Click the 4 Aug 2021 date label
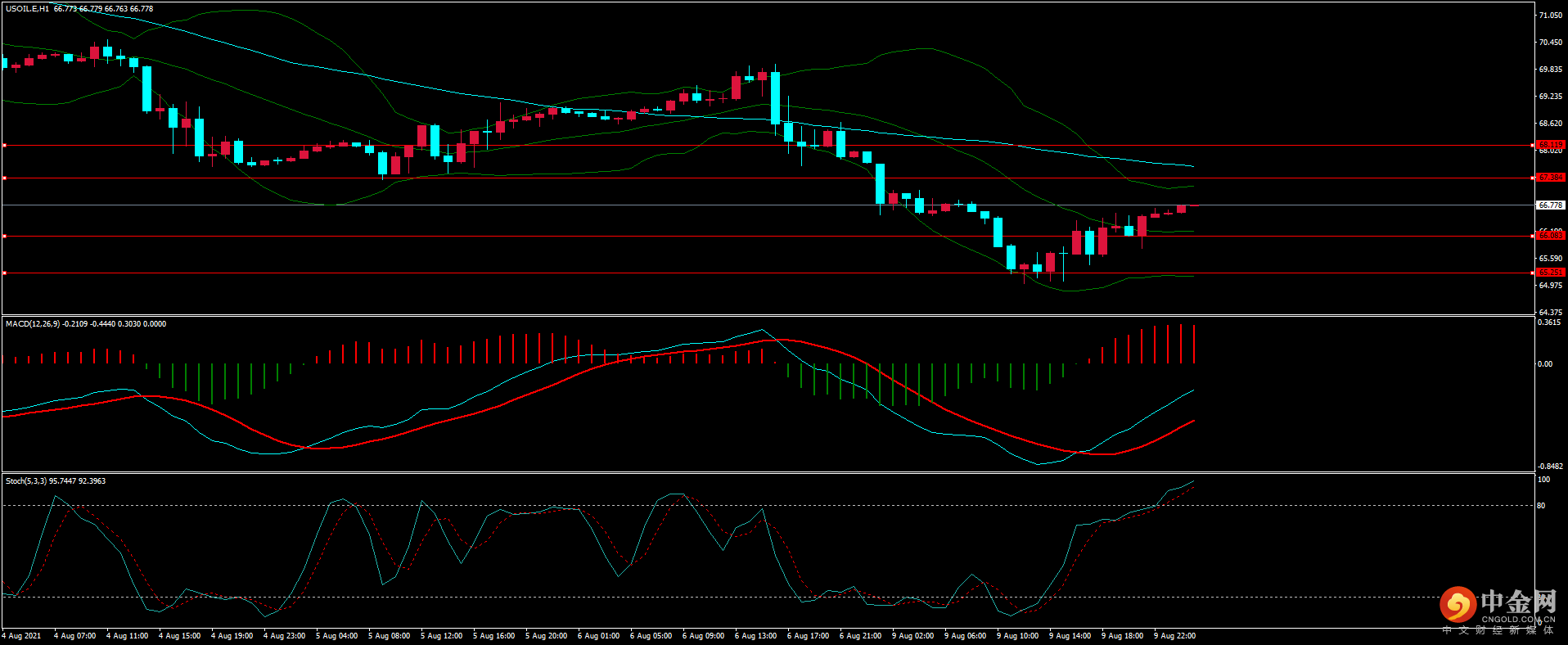 click(21, 636)
